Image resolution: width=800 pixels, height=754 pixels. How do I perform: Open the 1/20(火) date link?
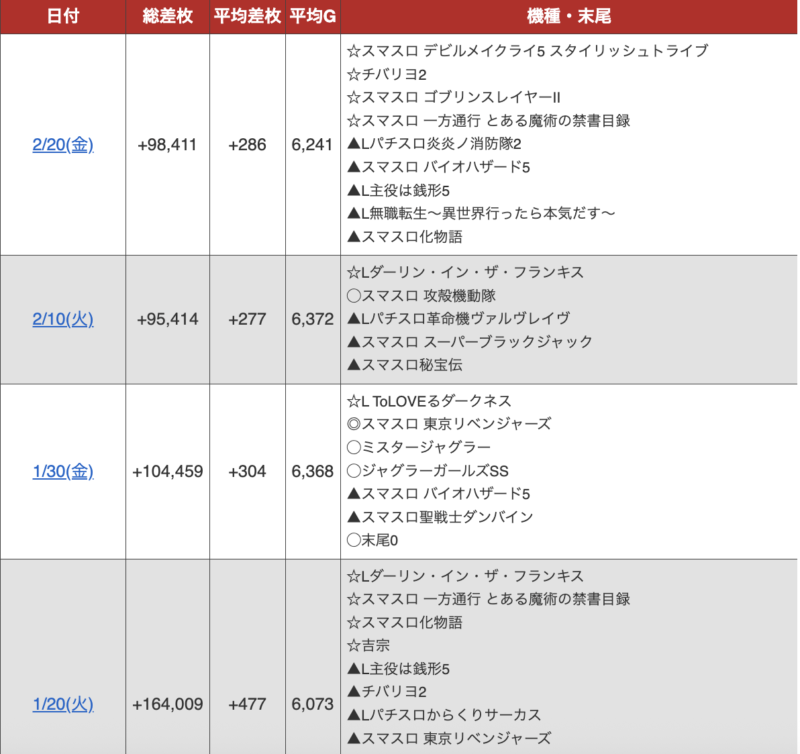pos(63,704)
